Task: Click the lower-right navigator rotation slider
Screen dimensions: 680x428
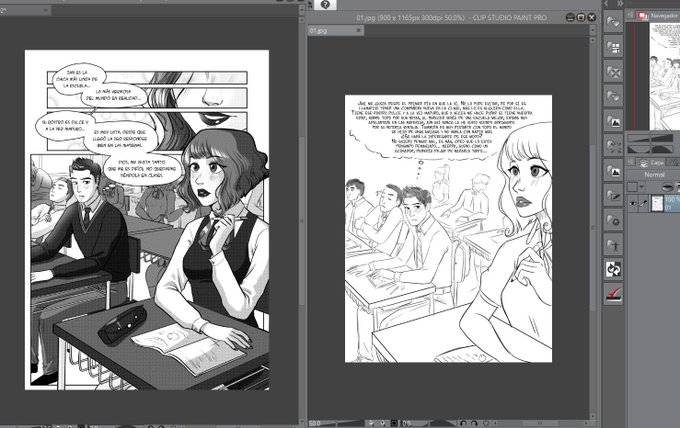Action: [662, 149]
